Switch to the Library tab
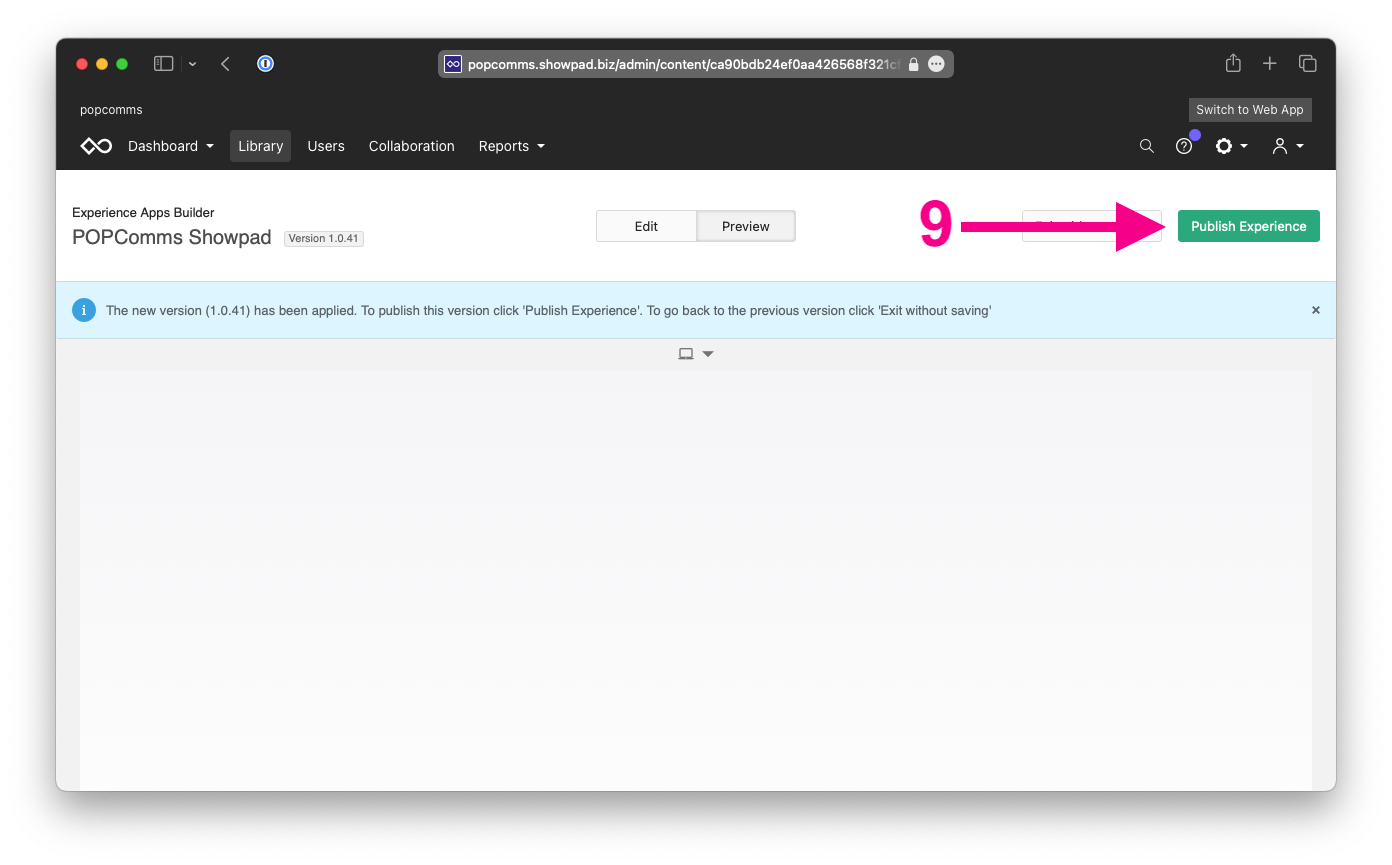1392x865 pixels. [260, 146]
